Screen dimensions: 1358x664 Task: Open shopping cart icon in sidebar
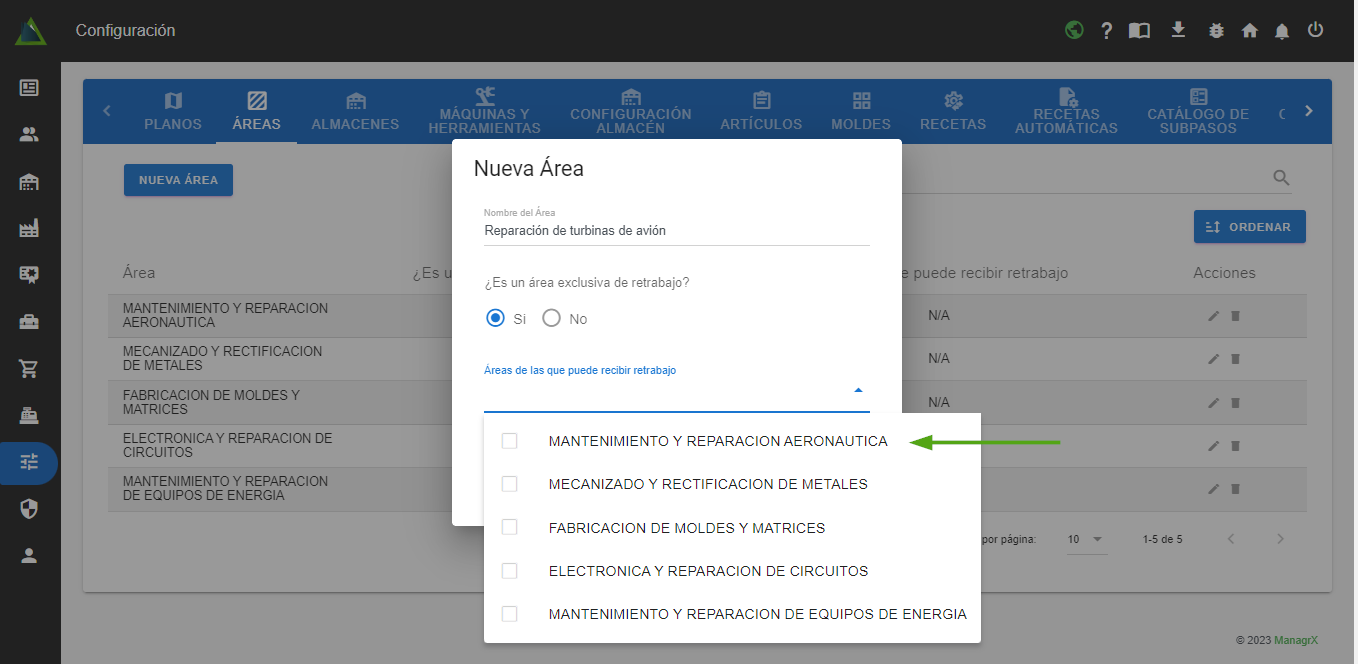coord(29,369)
